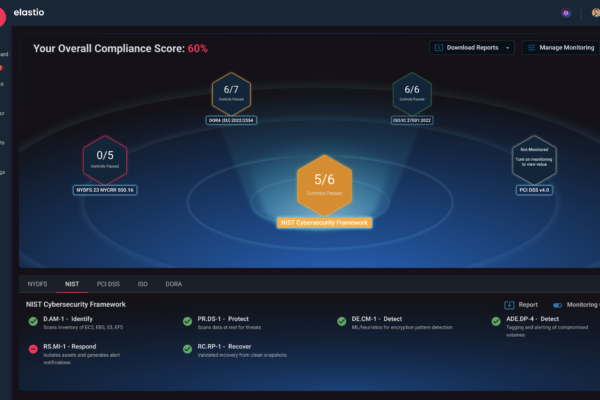The width and height of the screenshot is (600, 400).
Task: Click the green check beside D.AM-1 Identify
Action: (x=34, y=321)
